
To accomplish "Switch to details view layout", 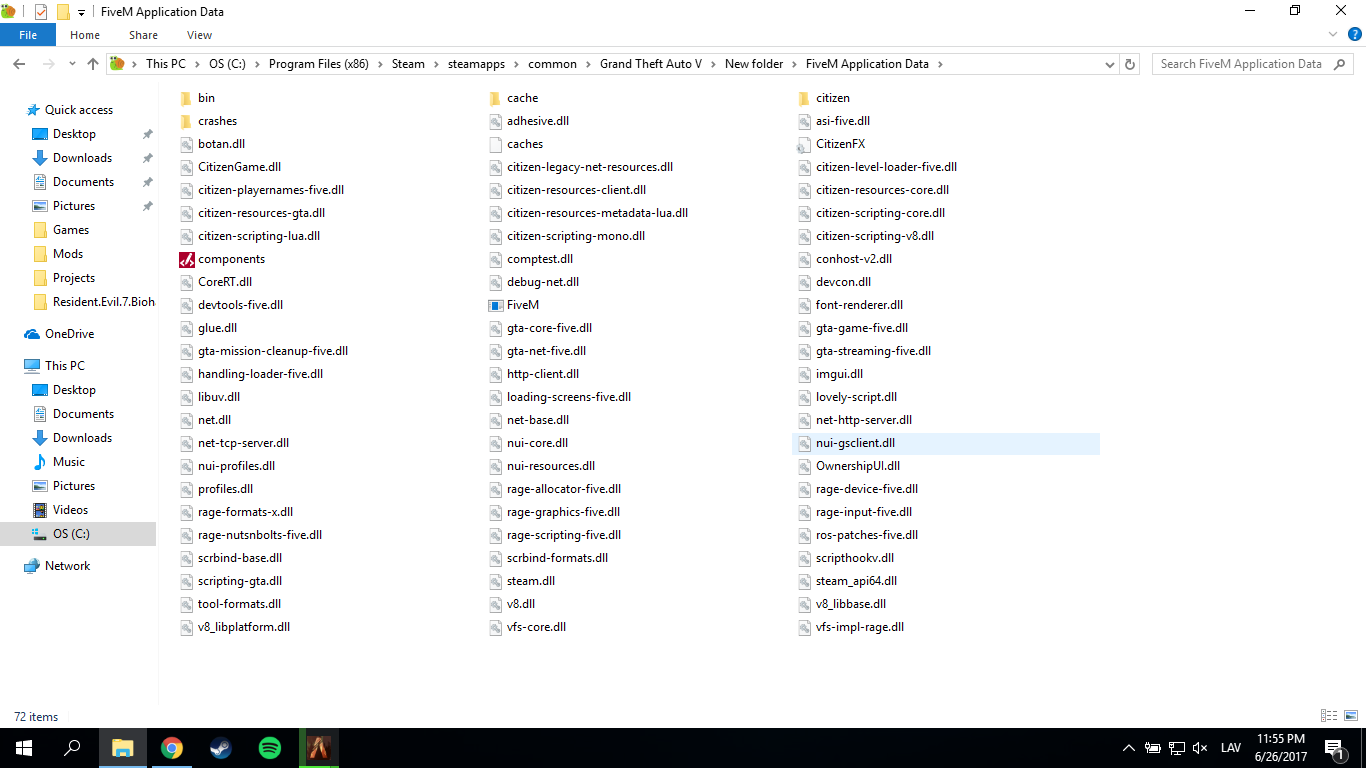I will (x=1329, y=716).
